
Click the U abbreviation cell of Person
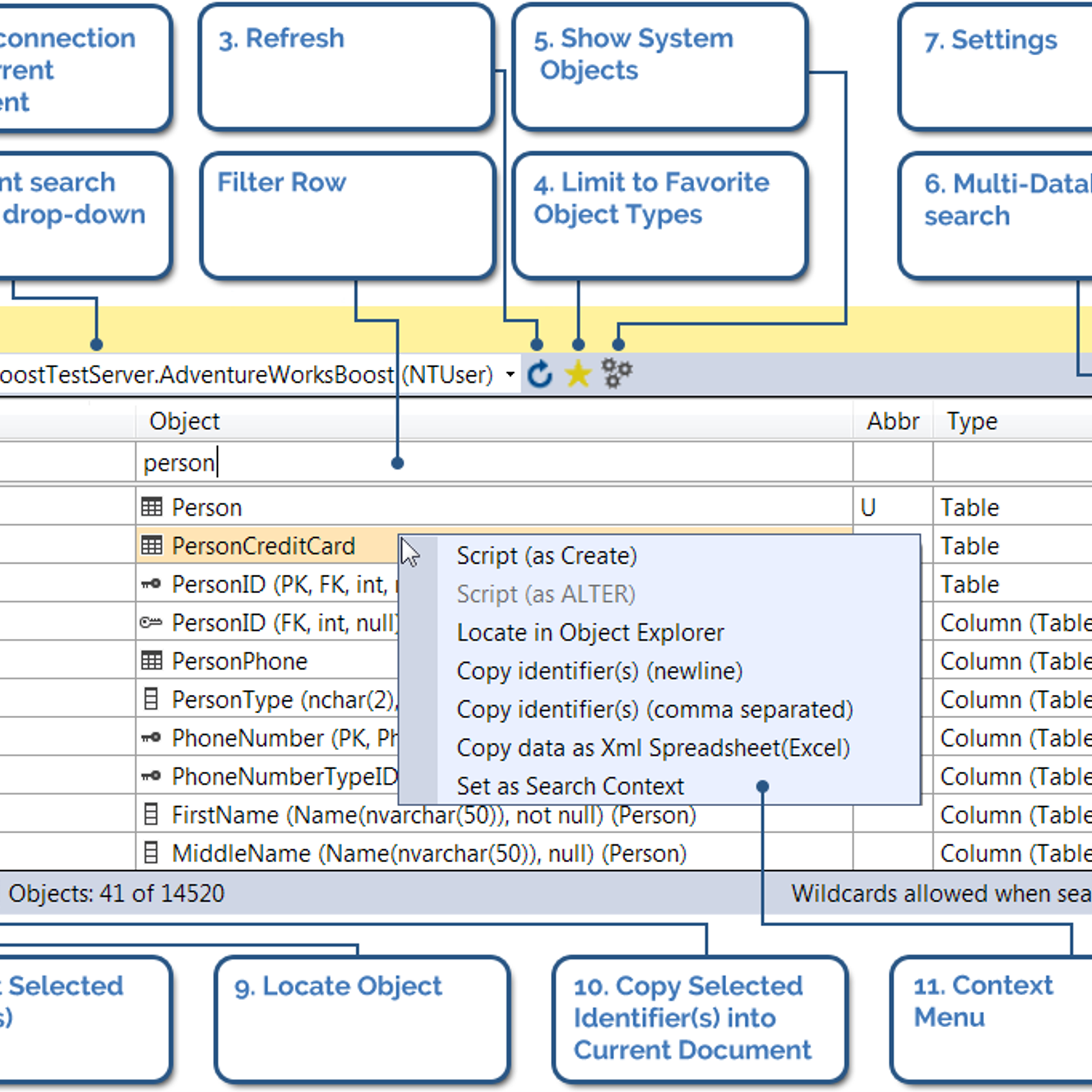point(893,507)
